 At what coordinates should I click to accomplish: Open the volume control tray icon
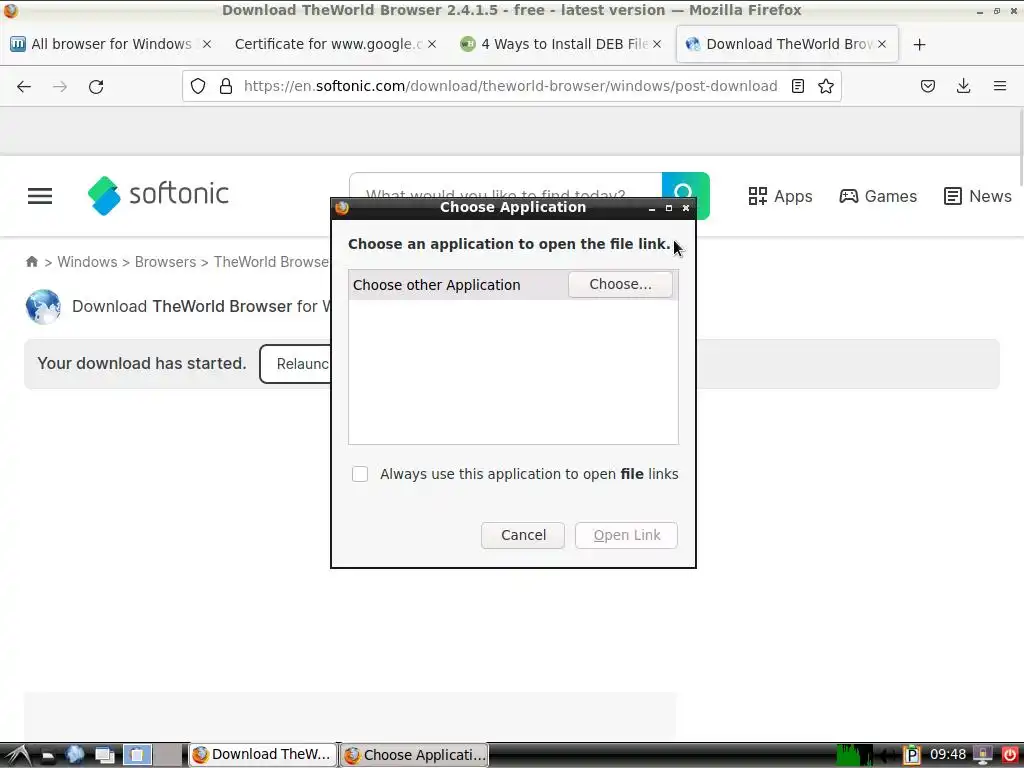[887, 756]
